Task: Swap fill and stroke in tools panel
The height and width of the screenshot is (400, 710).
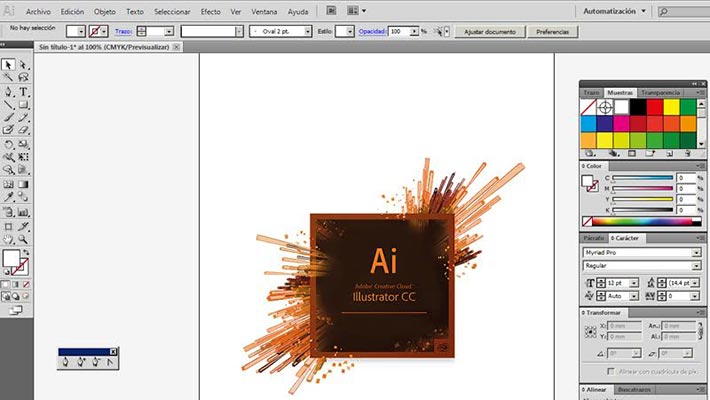Action: click(x=26, y=252)
